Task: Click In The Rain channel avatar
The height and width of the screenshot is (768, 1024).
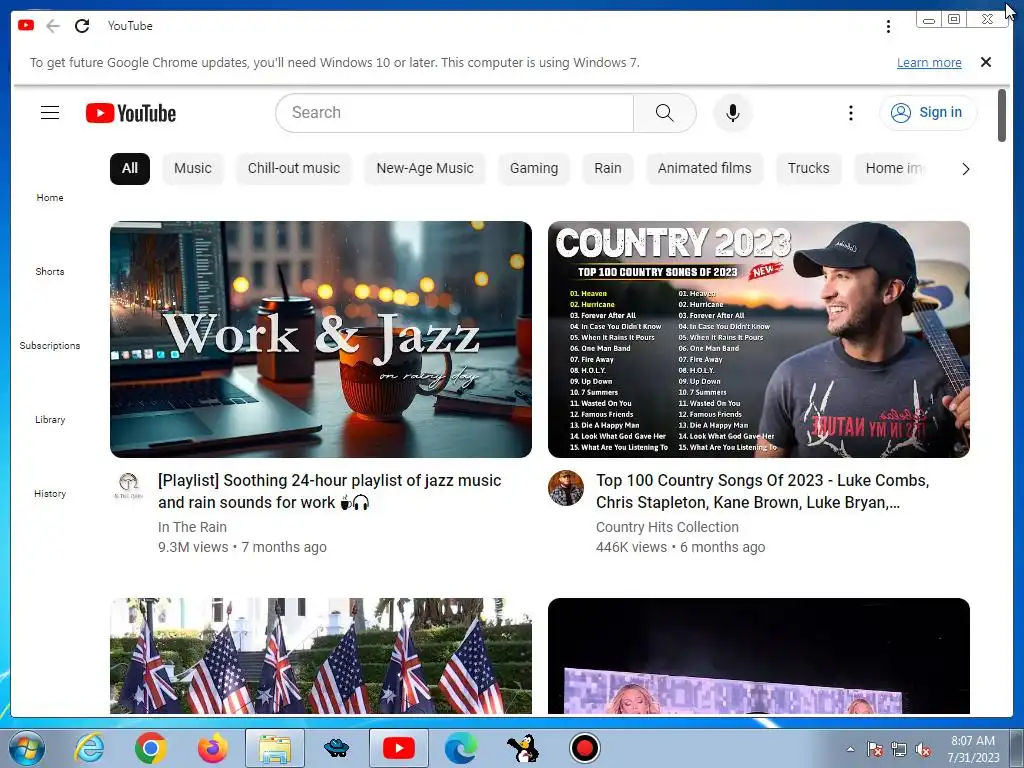Action: pyautogui.click(x=129, y=487)
